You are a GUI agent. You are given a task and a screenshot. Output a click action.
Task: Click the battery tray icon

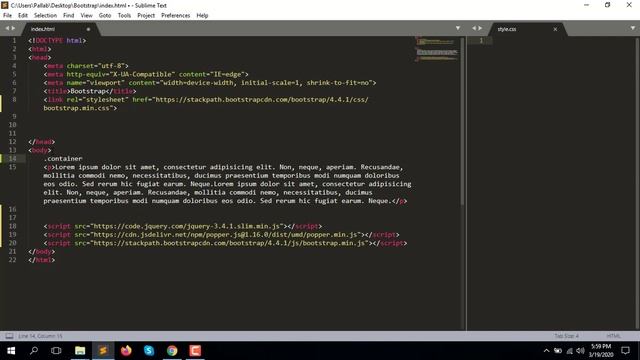[558, 351]
